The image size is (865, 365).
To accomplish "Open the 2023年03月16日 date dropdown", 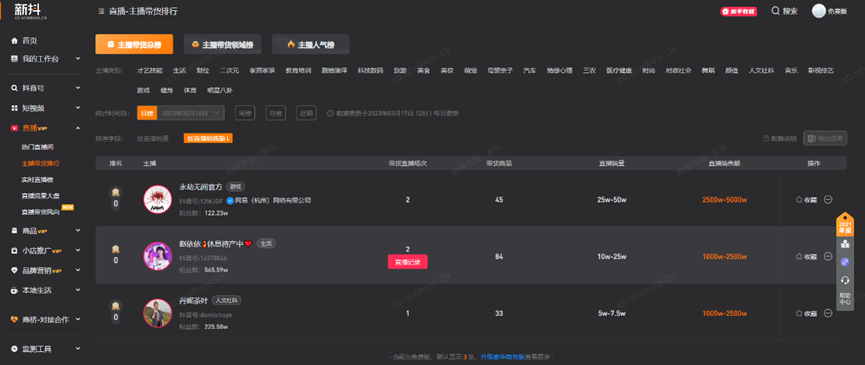I will tap(190, 113).
